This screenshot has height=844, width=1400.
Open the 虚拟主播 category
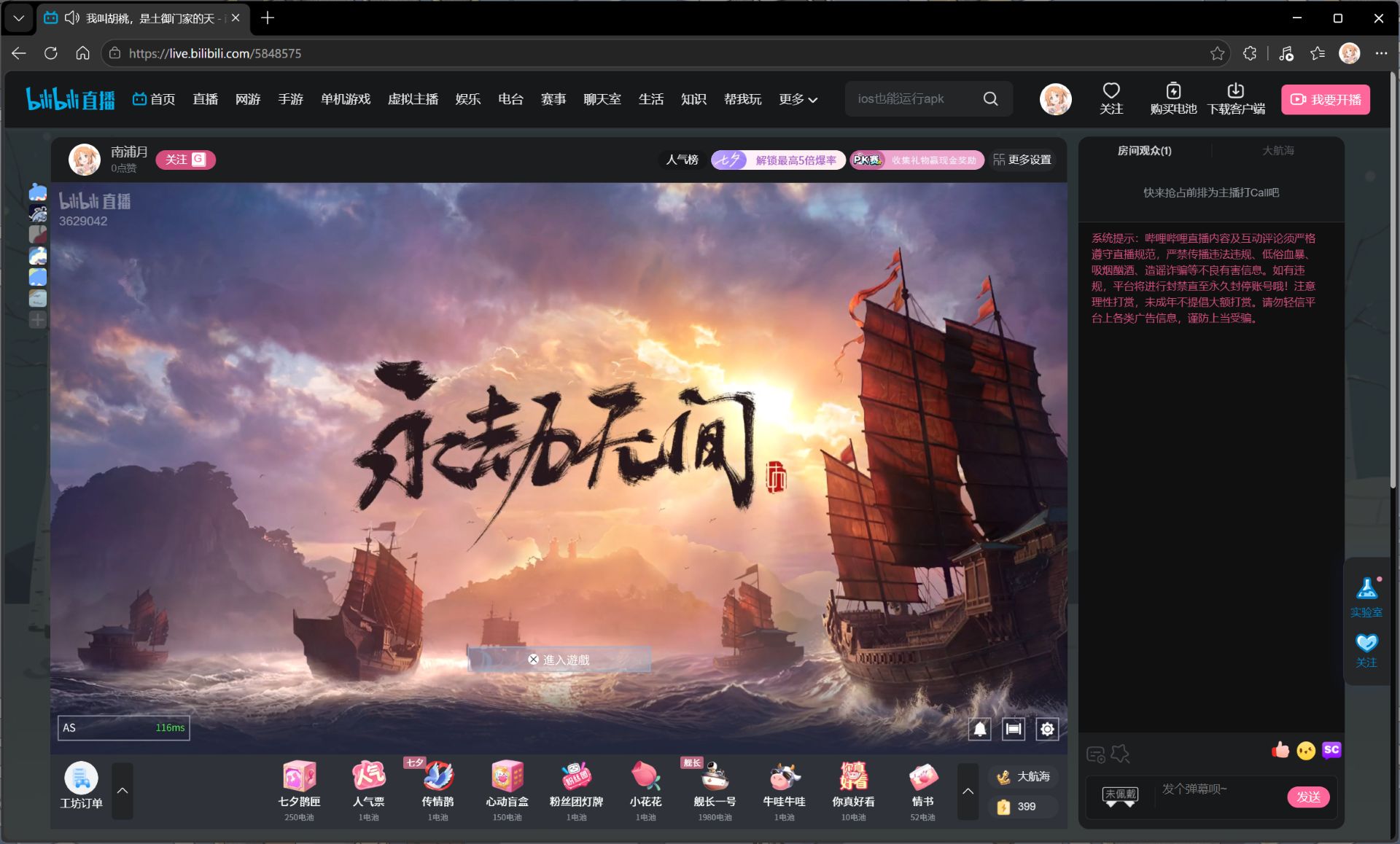pos(413,99)
